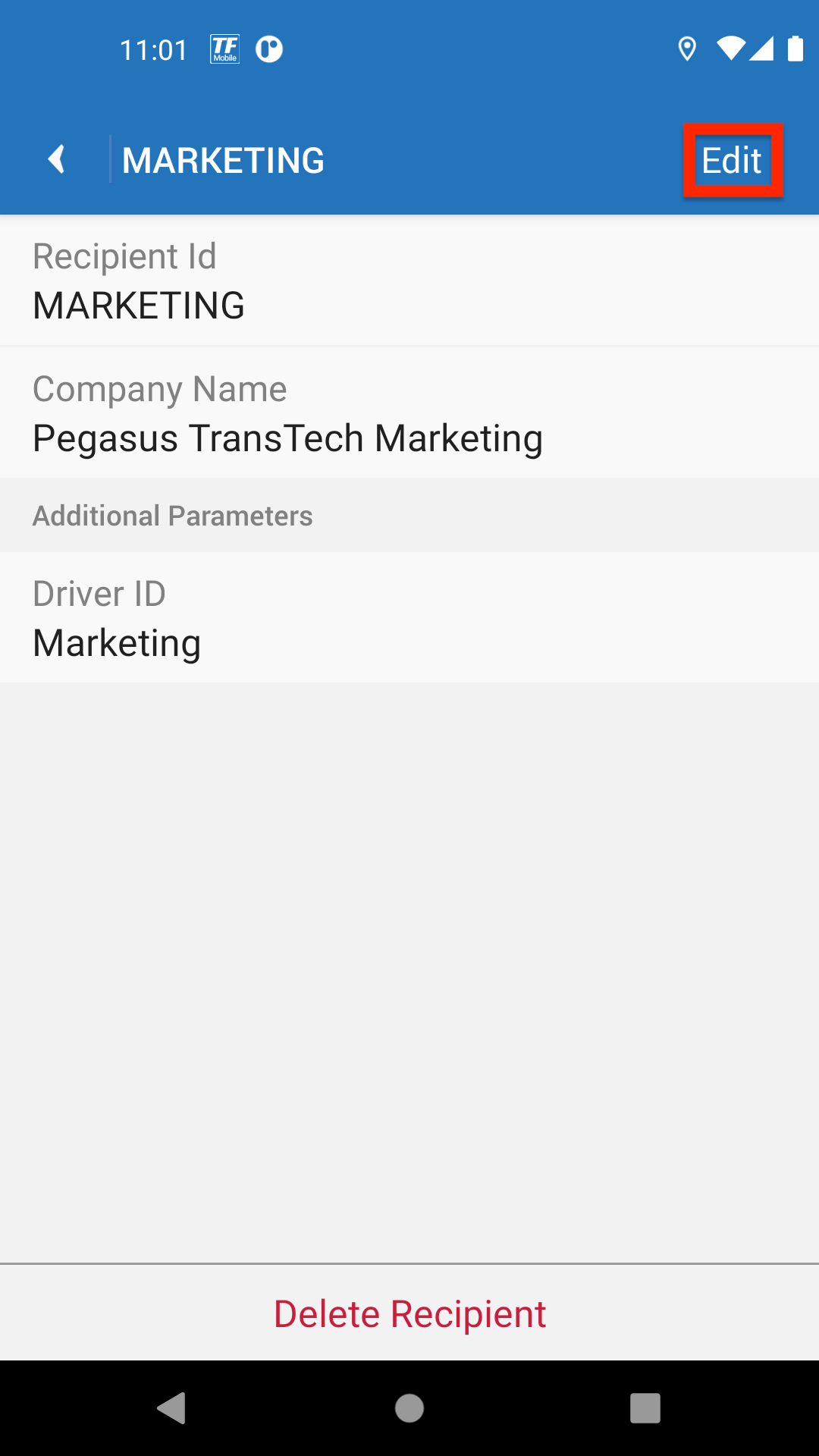Image resolution: width=819 pixels, height=1456 pixels.
Task: Select the Recipient Id label
Action: click(124, 256)
